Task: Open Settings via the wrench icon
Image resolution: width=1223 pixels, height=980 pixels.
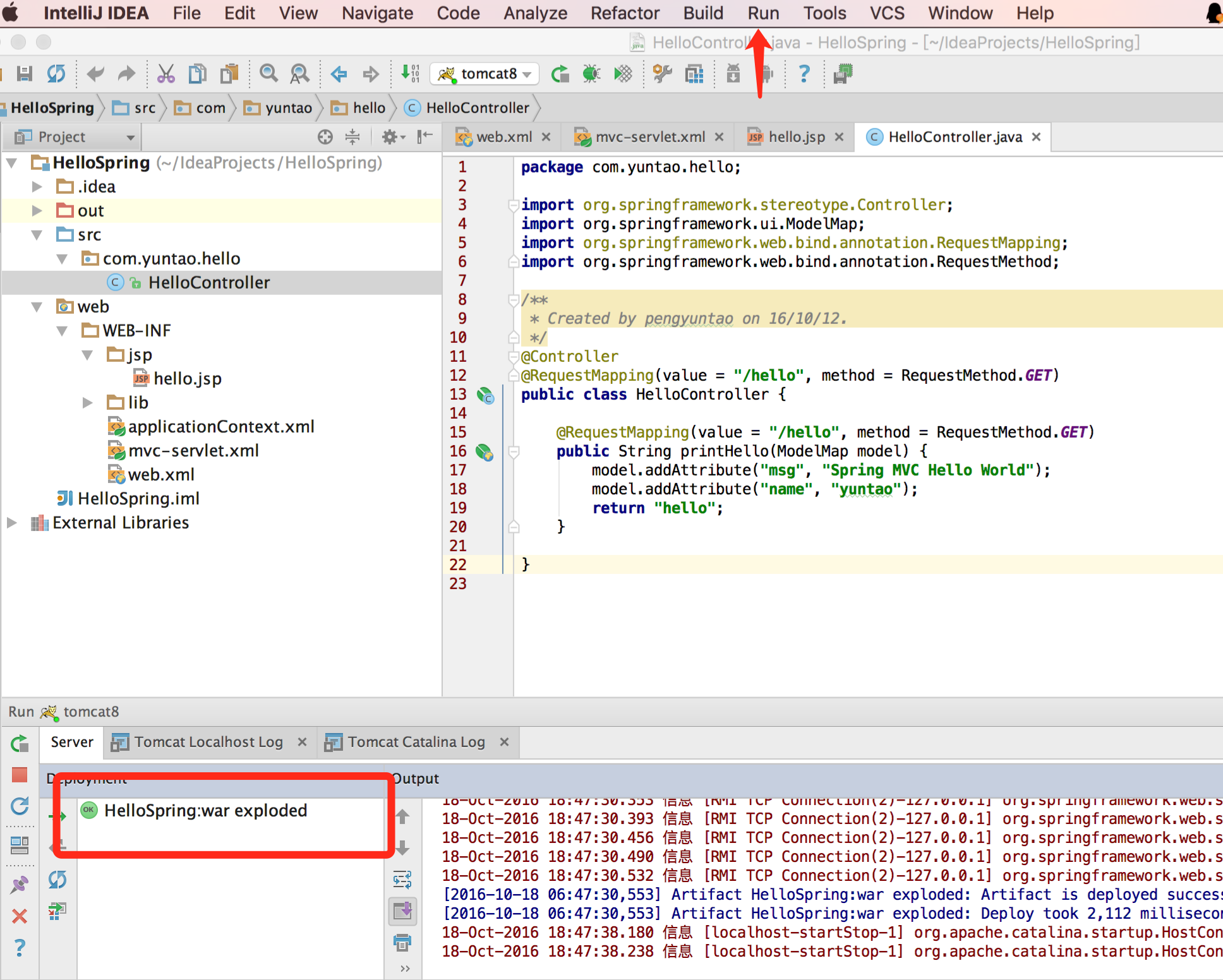Action: (662, 74)
